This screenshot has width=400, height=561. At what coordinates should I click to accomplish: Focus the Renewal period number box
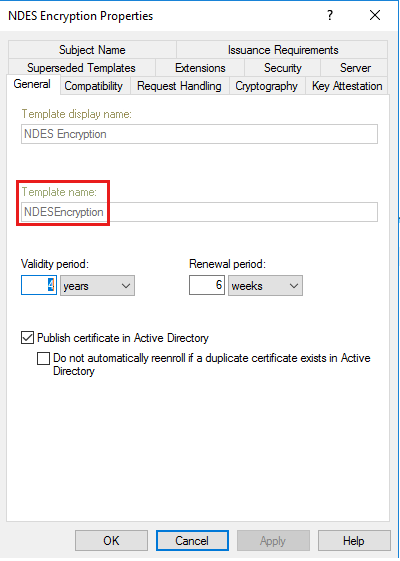coord(207,285)
